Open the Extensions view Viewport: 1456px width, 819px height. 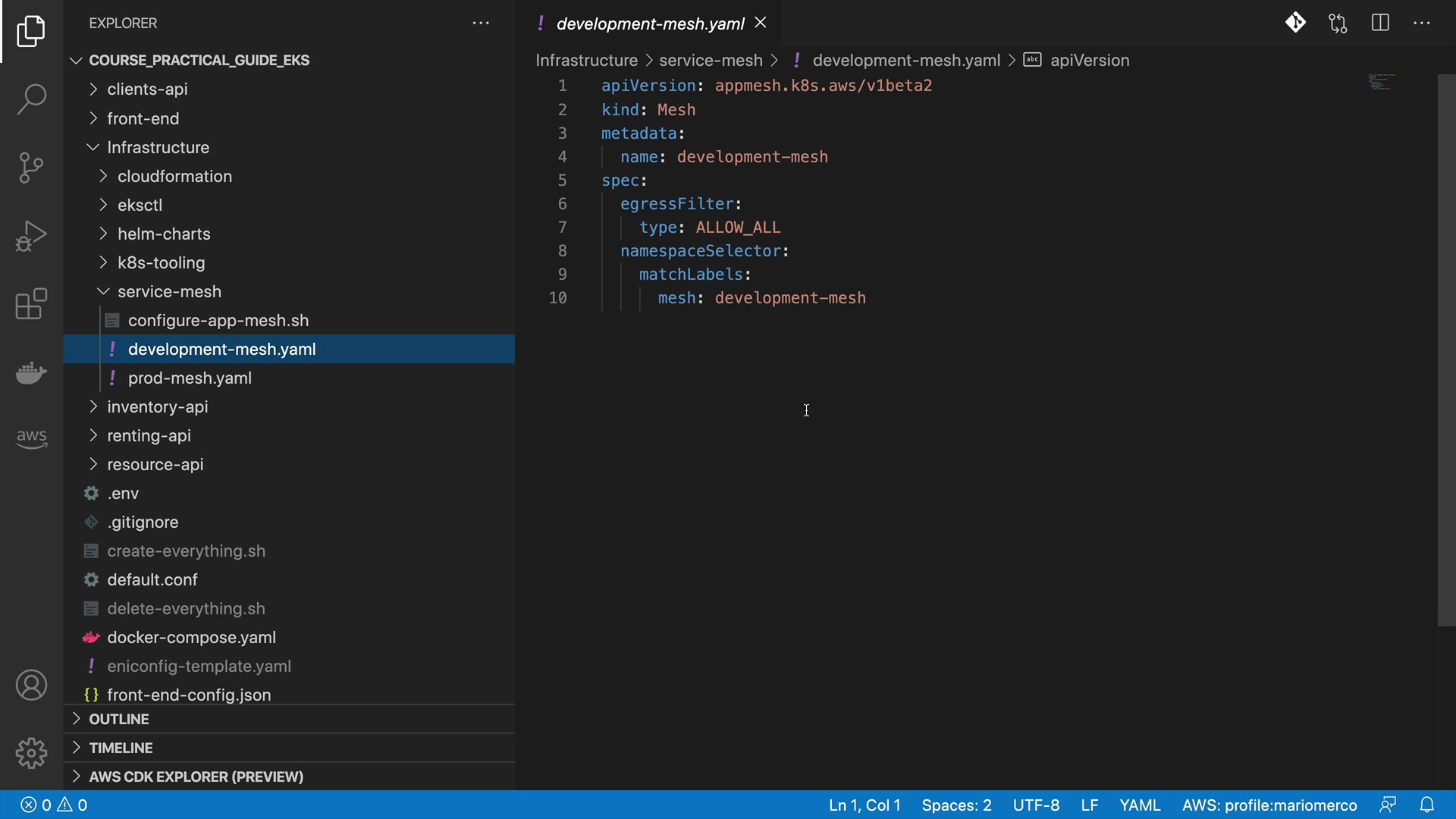pos(31,304)
